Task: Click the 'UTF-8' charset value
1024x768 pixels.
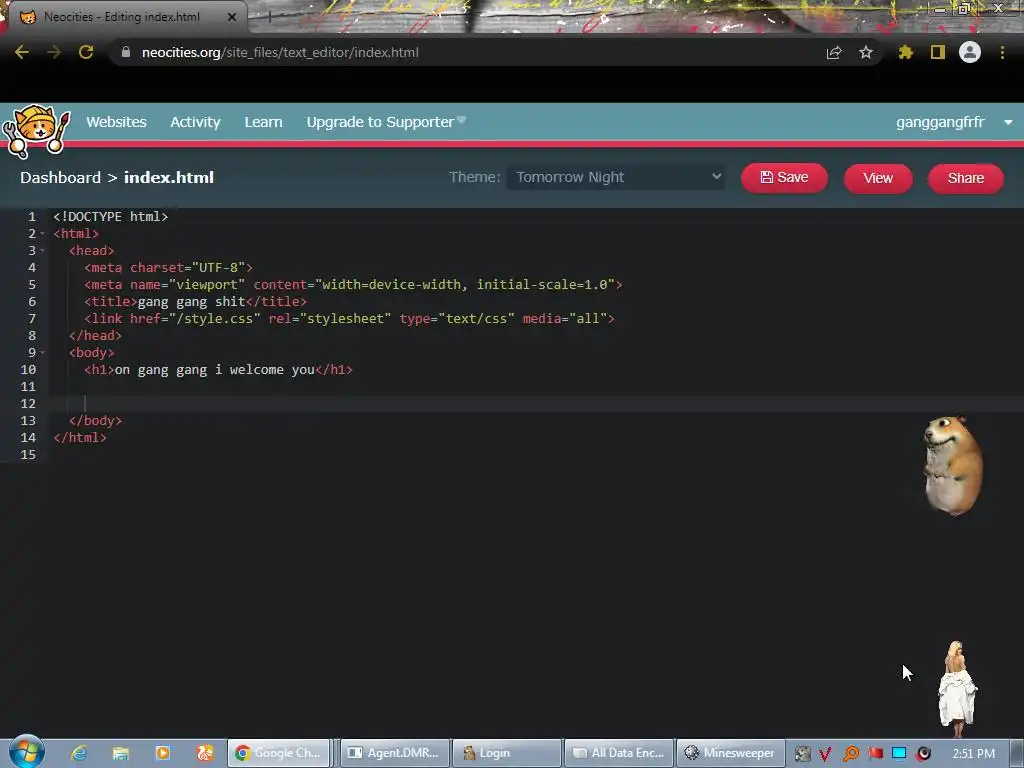Action: [218, 268]
